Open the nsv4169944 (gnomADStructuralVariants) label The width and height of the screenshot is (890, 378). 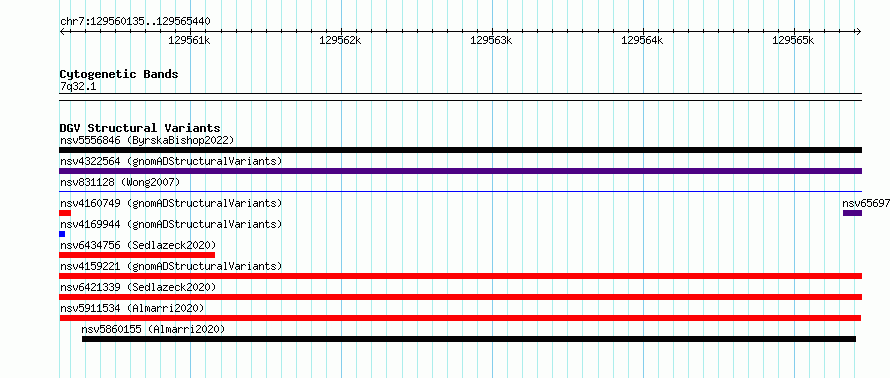pos(171,224)
